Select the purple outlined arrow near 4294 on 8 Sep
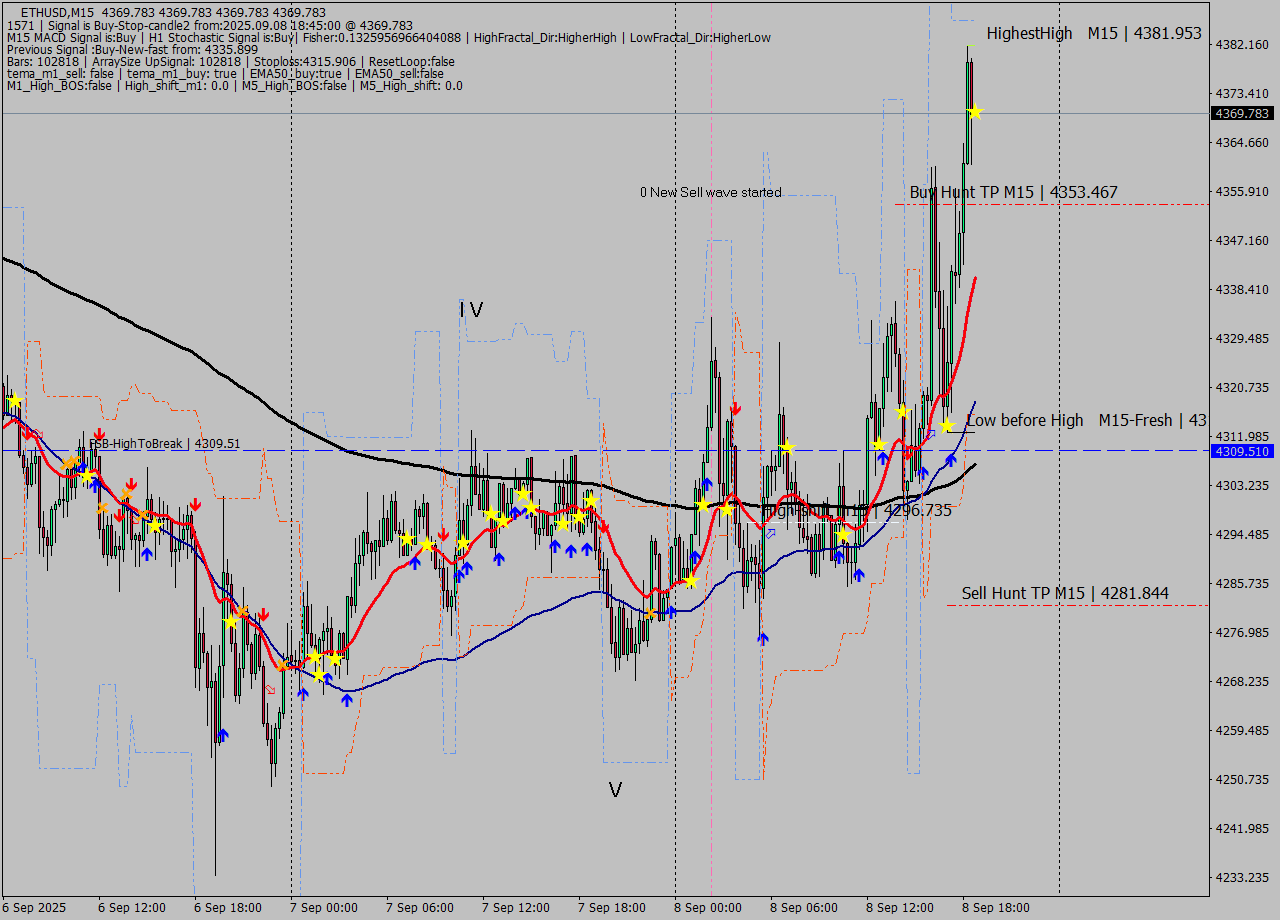1280x920 pixels. [x=770, y=534]
